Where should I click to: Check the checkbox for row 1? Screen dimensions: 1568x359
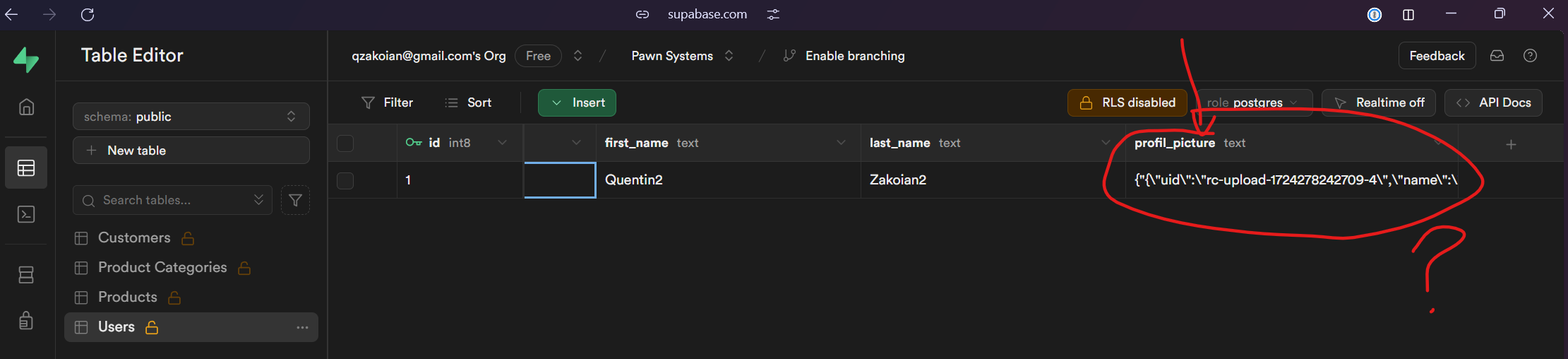tap(345, 180)
